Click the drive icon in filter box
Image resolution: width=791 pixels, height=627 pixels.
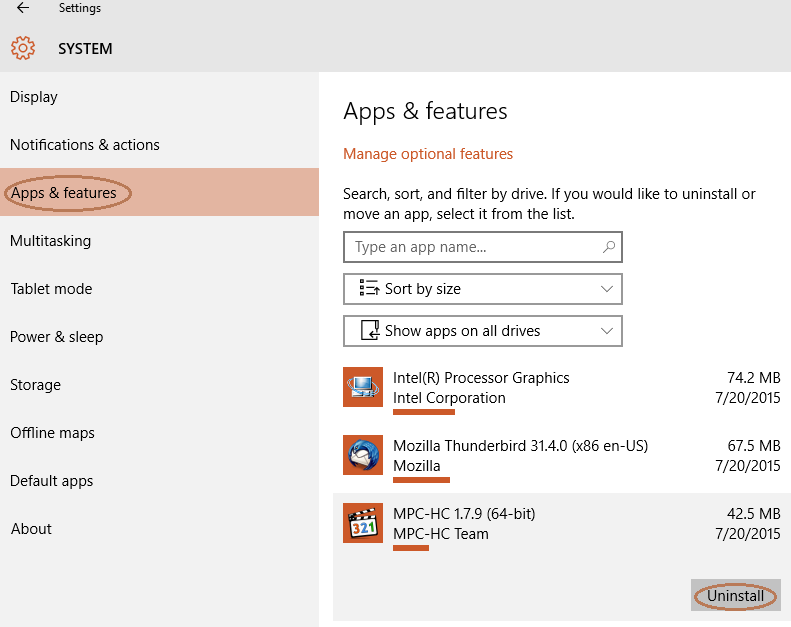(x=369, y=330)
